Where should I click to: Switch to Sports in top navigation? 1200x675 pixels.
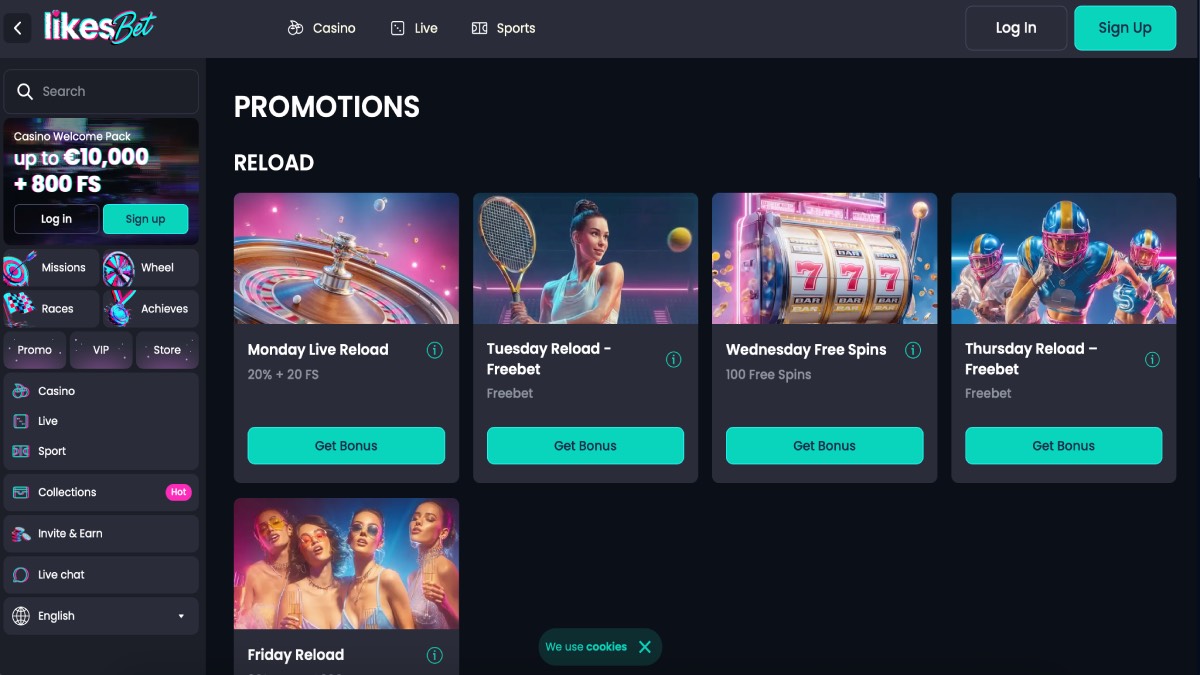tap(503, 28)
